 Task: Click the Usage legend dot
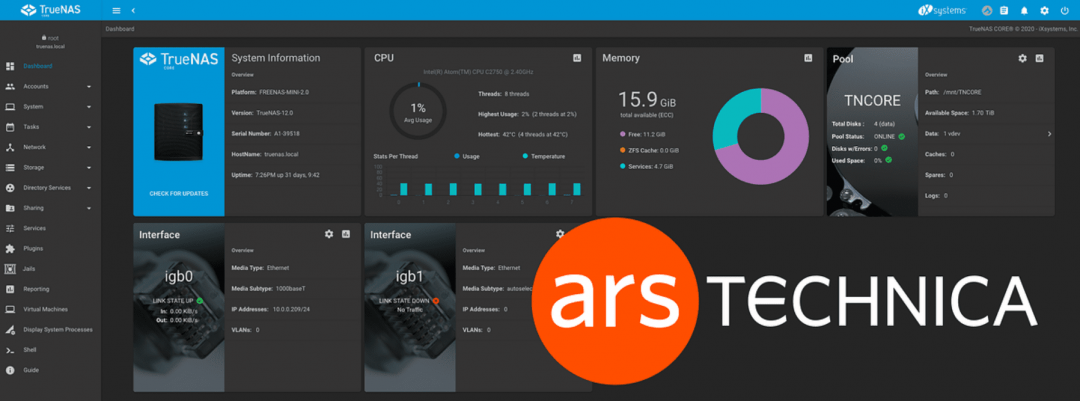click(456, 156)
